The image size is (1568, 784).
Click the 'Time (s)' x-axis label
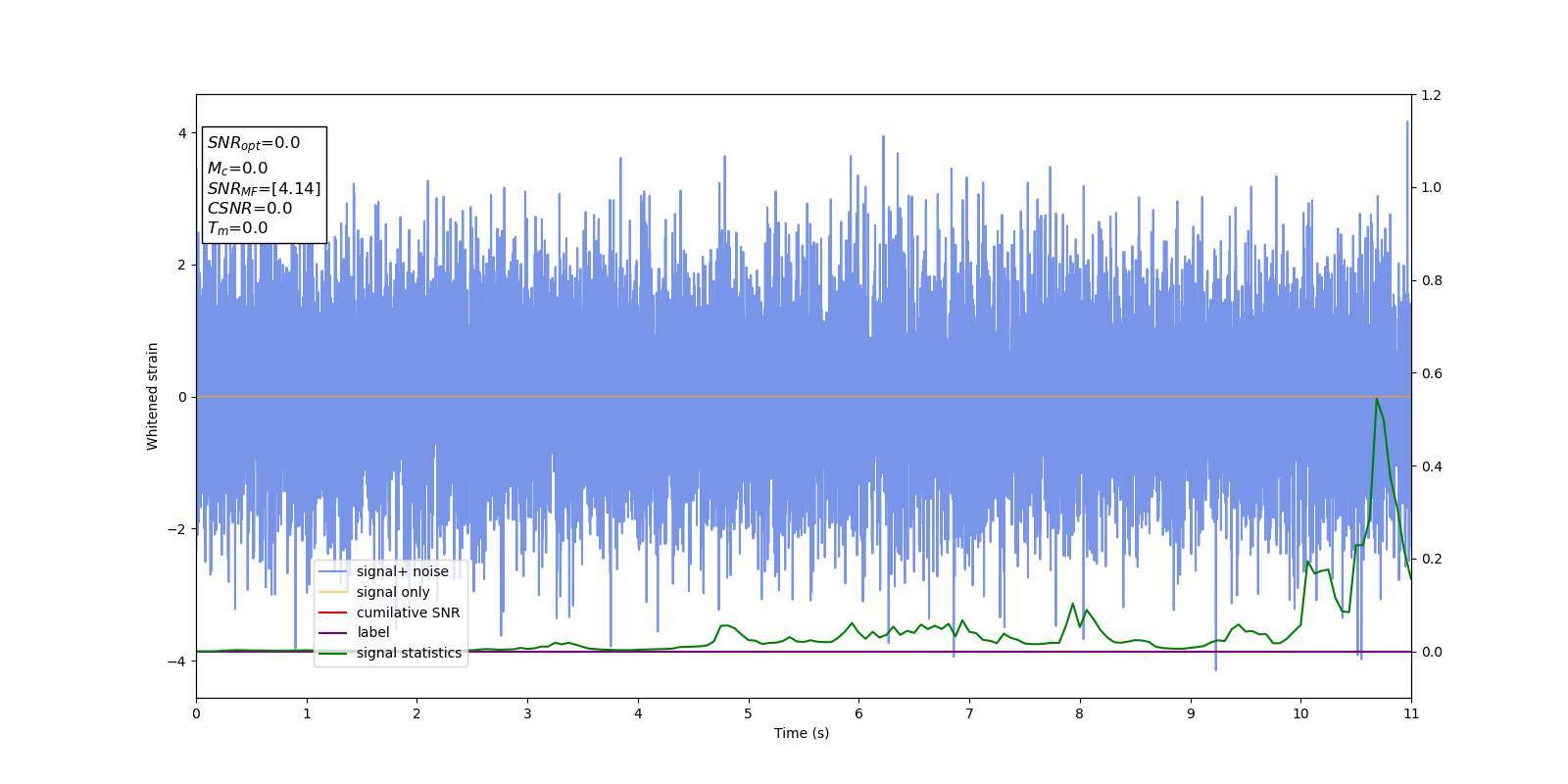(802, 733)
